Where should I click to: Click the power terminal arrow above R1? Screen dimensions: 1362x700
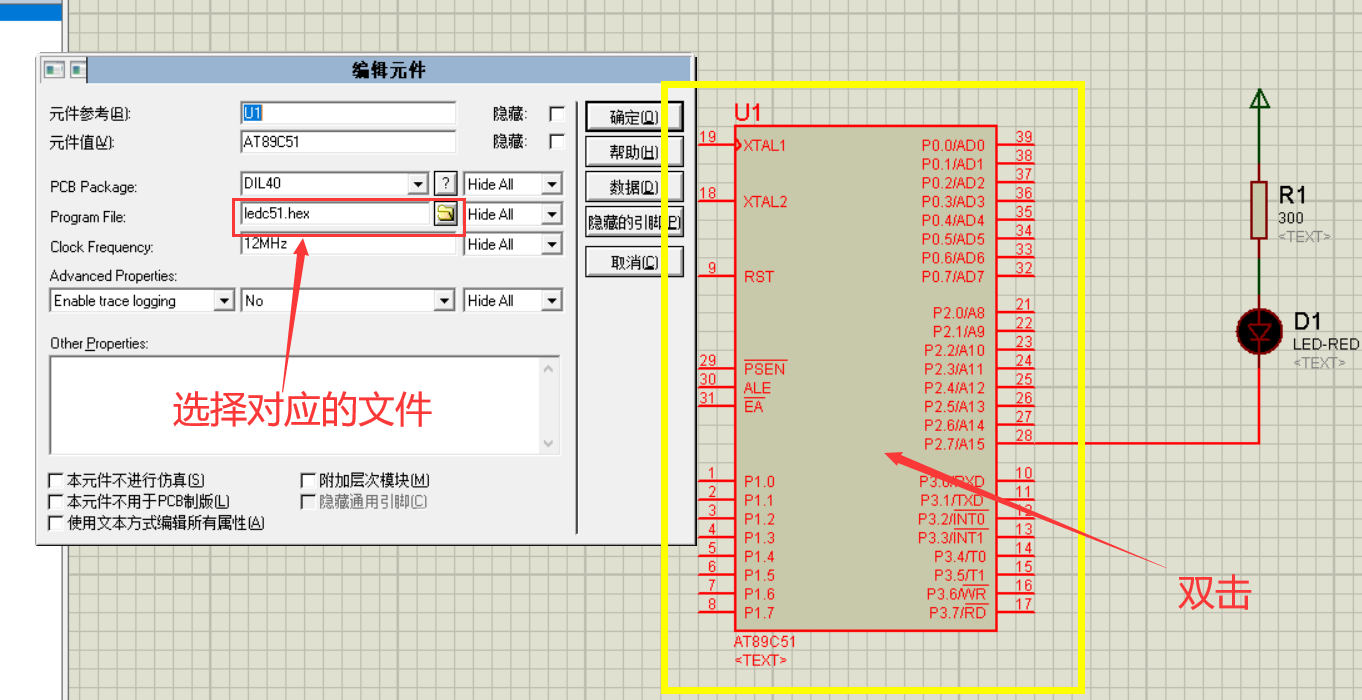(1260, 98)
